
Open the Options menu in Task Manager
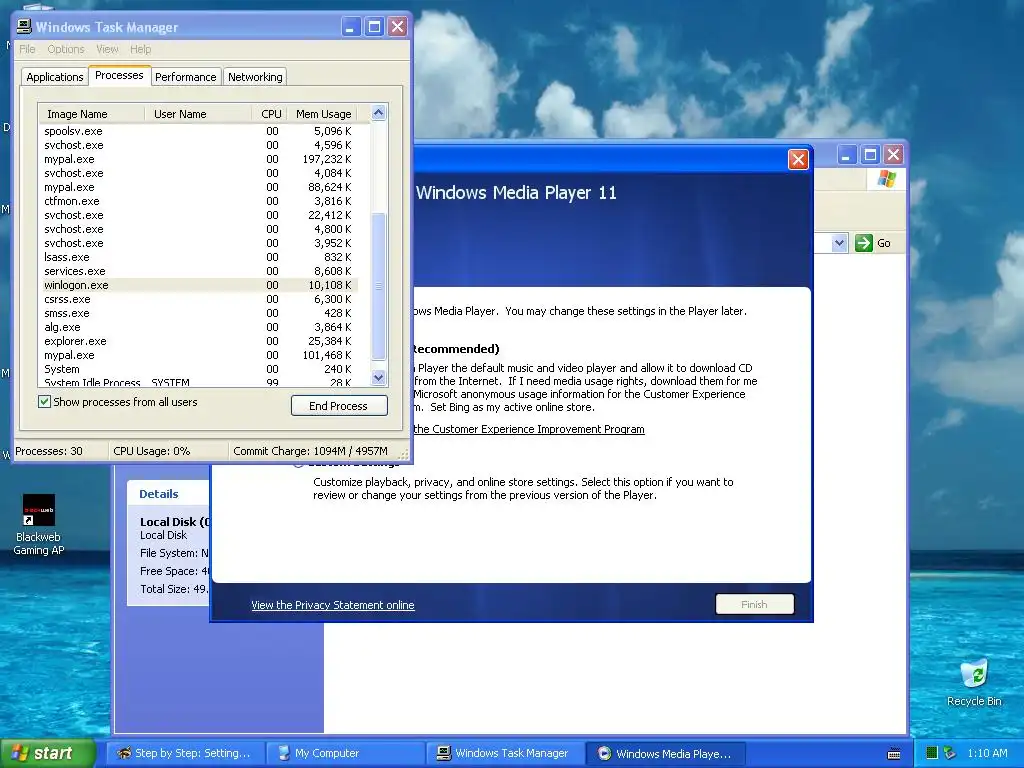click(x=65, y=49)
